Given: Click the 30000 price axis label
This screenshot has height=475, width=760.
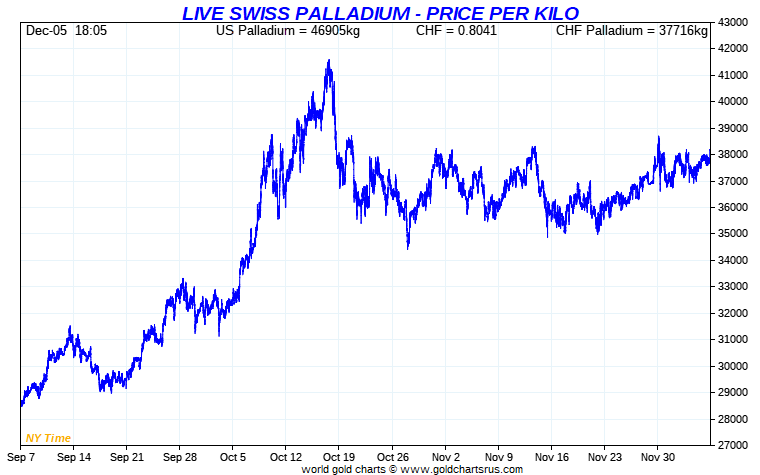Looking at the screenshot, I should tap(732, 366).
